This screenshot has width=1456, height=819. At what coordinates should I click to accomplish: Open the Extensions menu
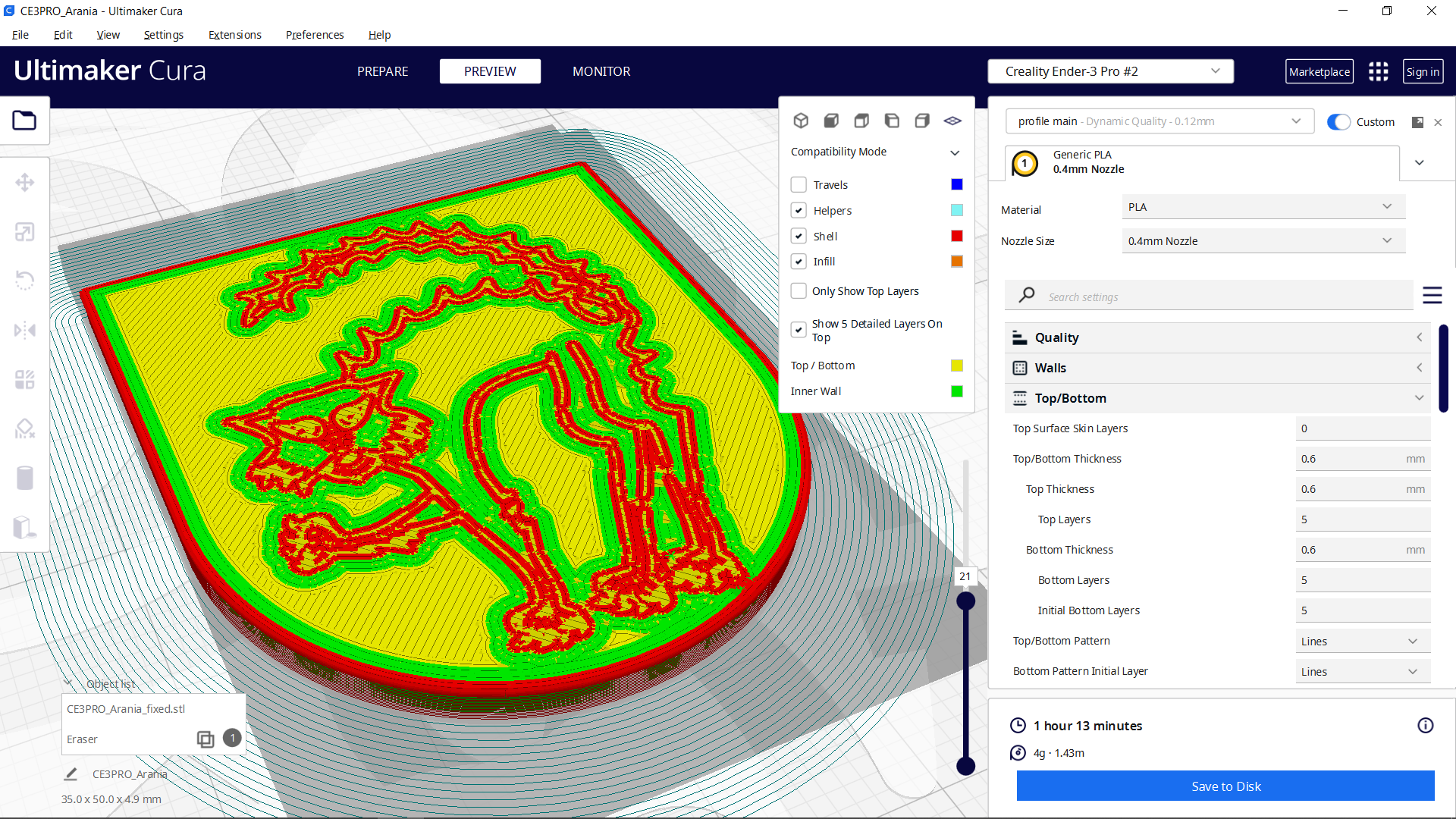pos(234,35)
